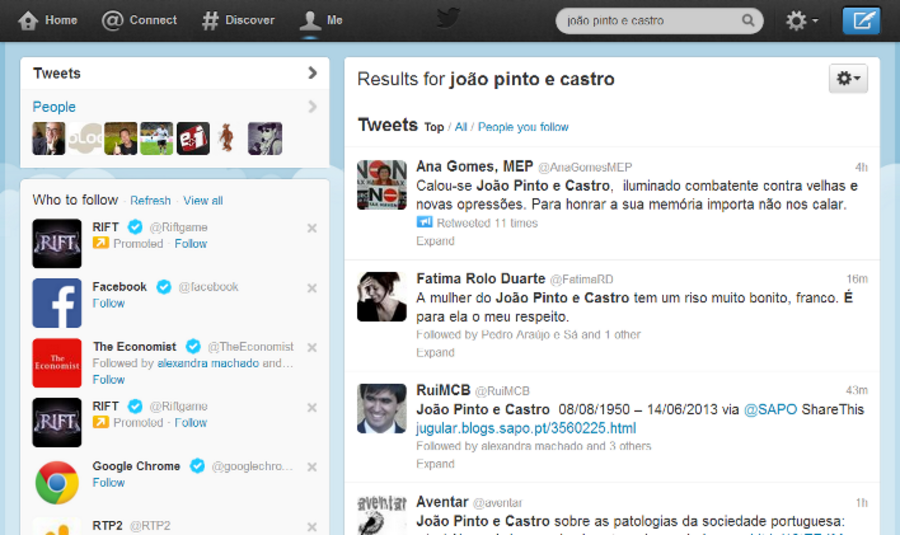The width and height of the screenshot is (900, 535).
Task: Compose a new tweet with the blue button
Action: (x=861, y=21)
